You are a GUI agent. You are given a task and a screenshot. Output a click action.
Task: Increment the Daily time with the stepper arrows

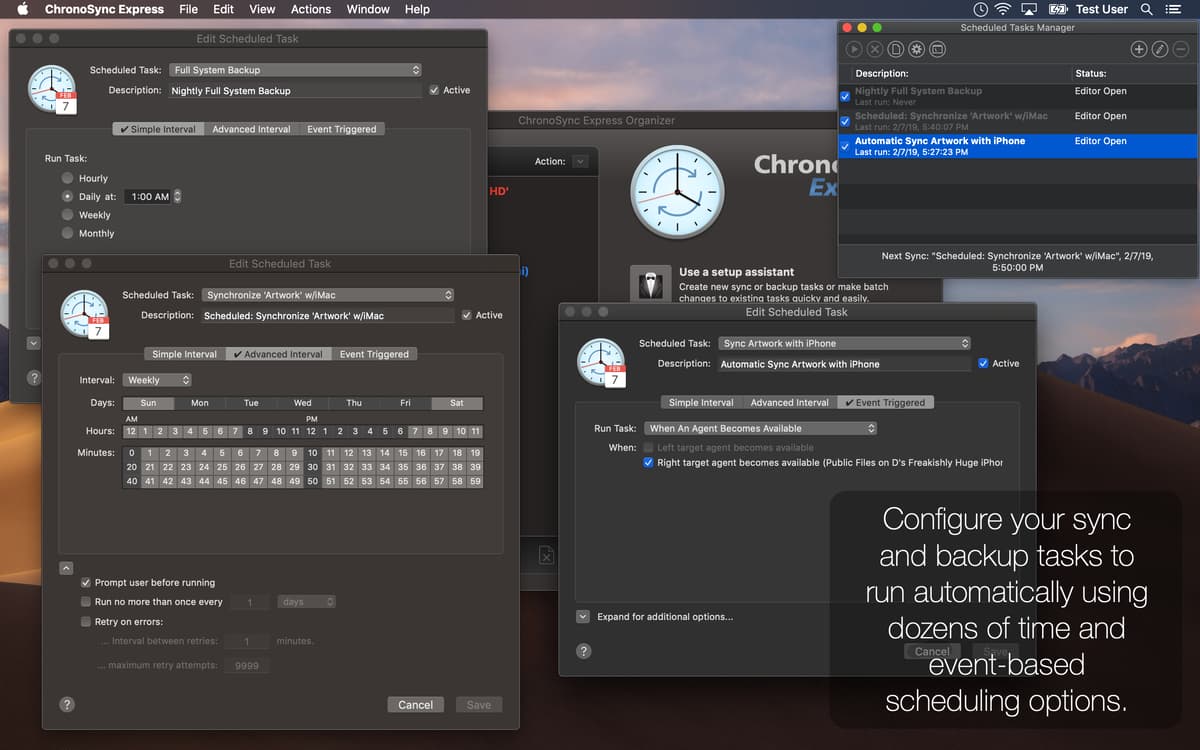tap(177, 196)
